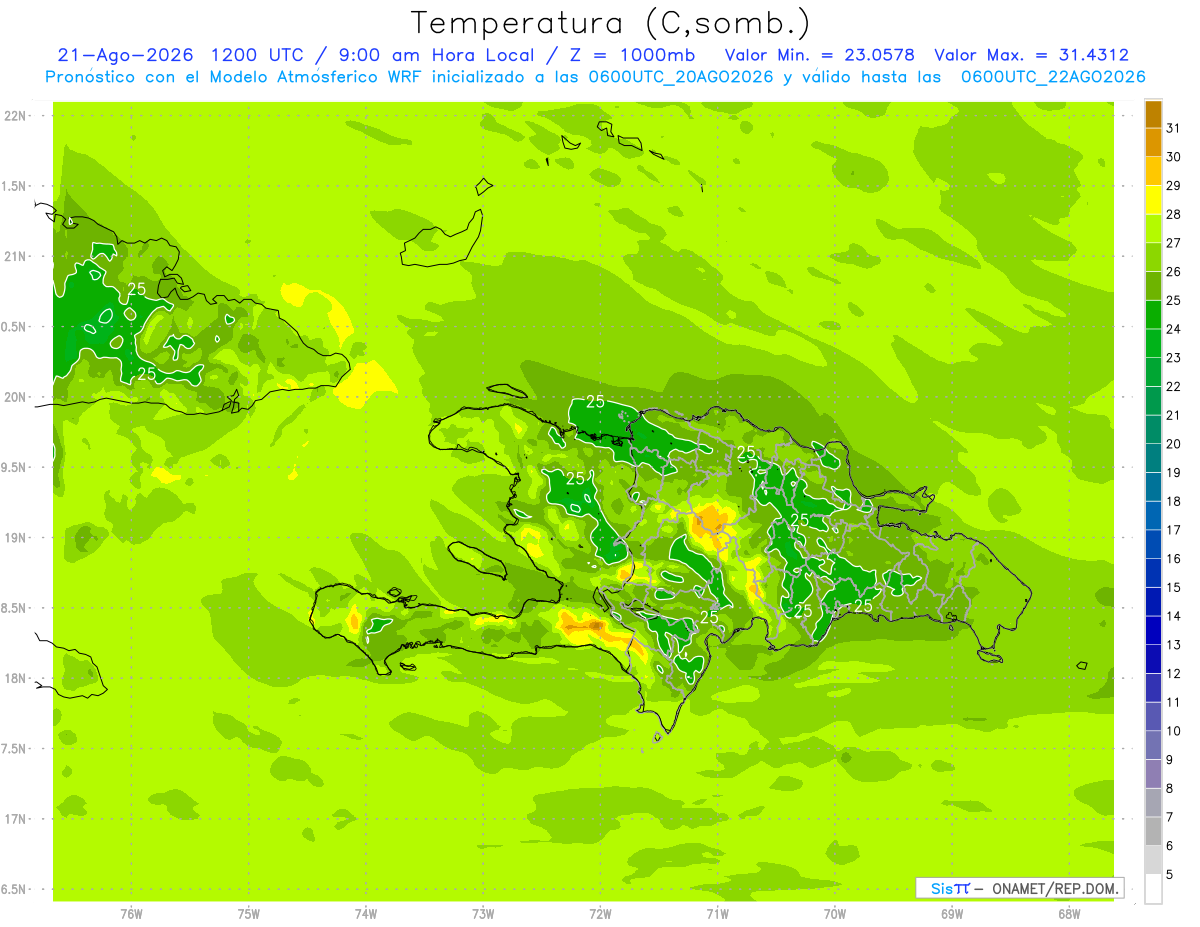Image resolution: width=1200 pixels, height=927 pixels.
Task: Click the colorbar tick label "13"
Action: coord(1174,645)
